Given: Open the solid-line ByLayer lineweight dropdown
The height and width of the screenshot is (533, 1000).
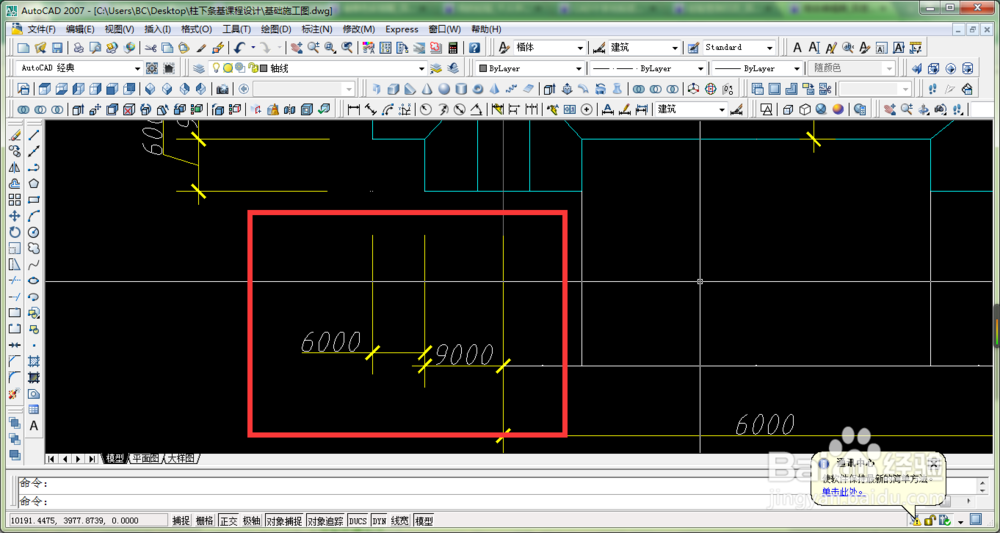Looking at the screenshot, I should point(797,68).
